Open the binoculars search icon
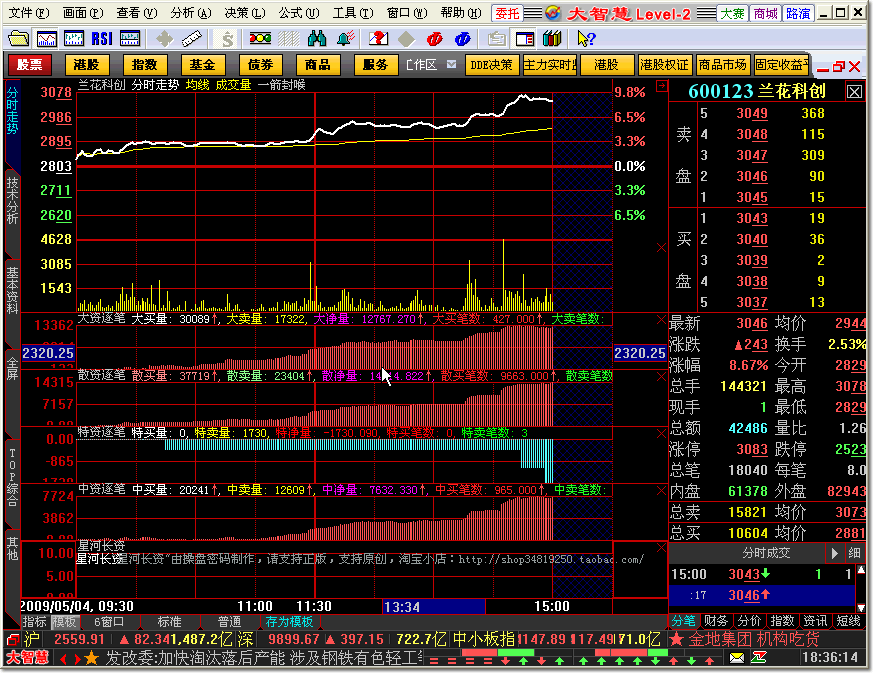876x675 pixels. pyautogui.click(x=317, y=39)
